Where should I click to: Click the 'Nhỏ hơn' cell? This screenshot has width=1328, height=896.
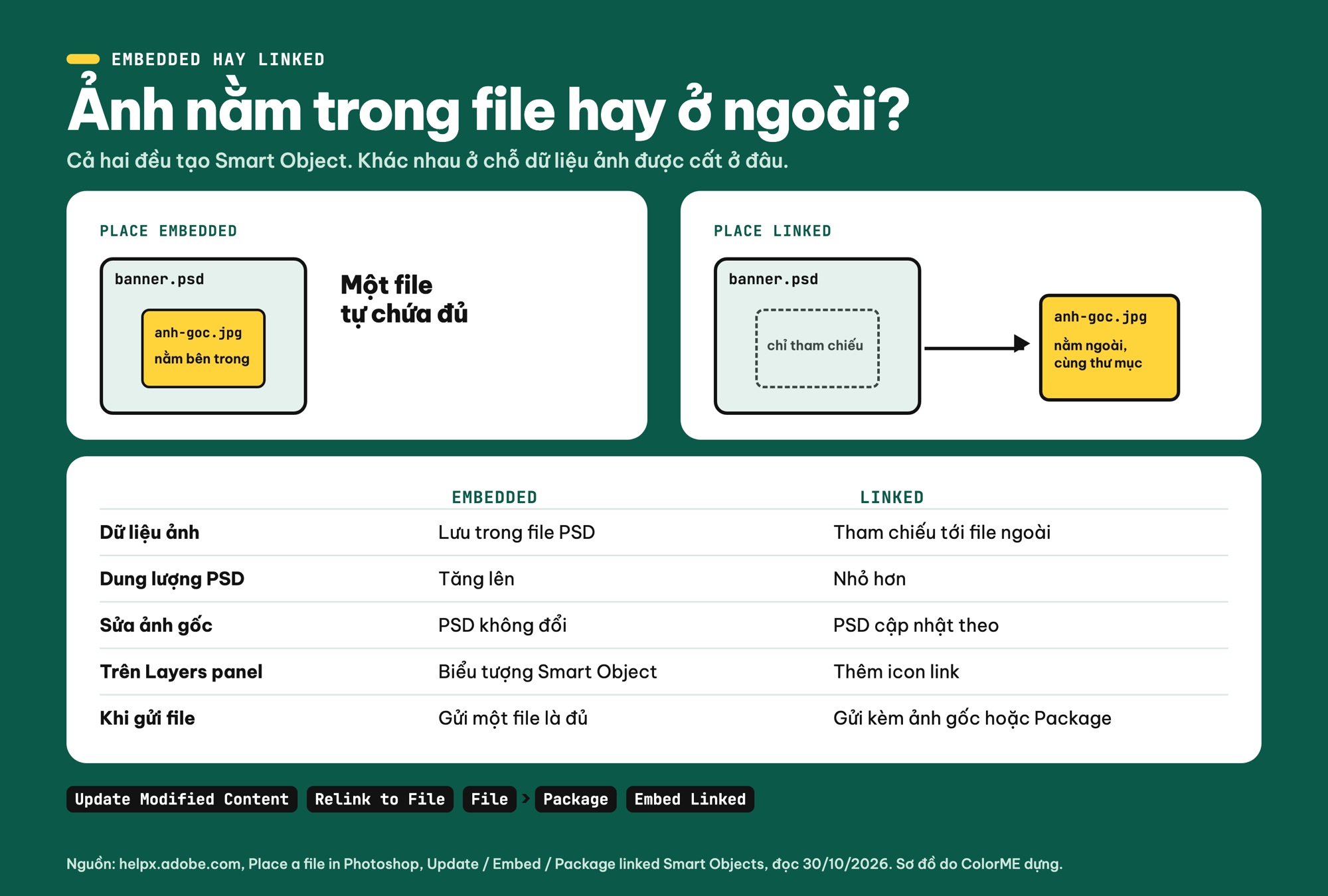pos(870,579)
